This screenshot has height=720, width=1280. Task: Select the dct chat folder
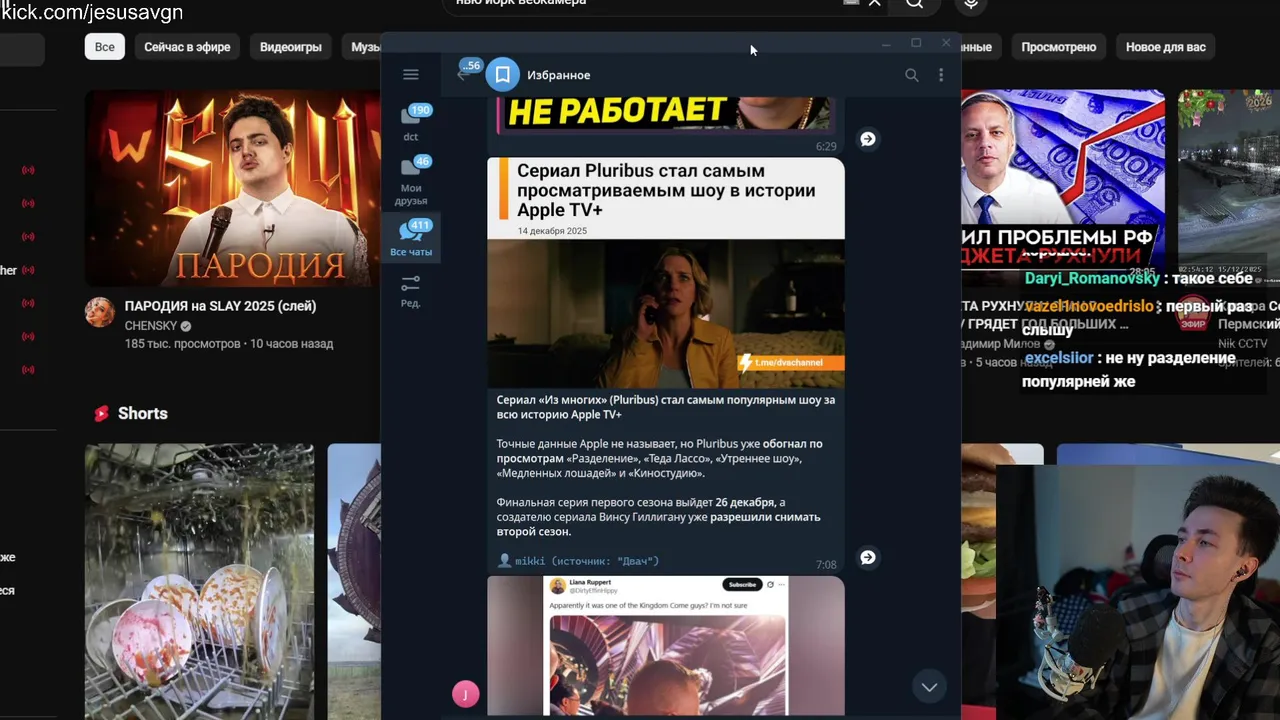pos(411,123)
